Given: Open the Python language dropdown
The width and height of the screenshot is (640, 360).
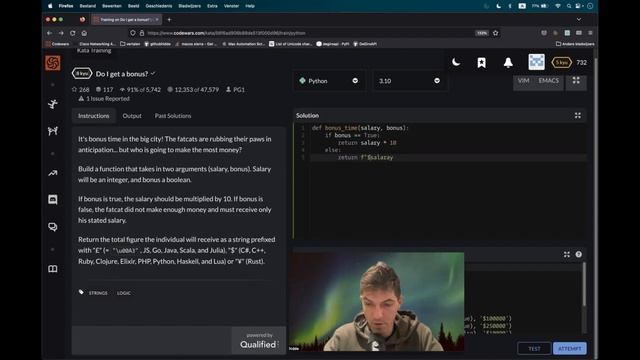Looking at the screenshot, I should point(329,81).
